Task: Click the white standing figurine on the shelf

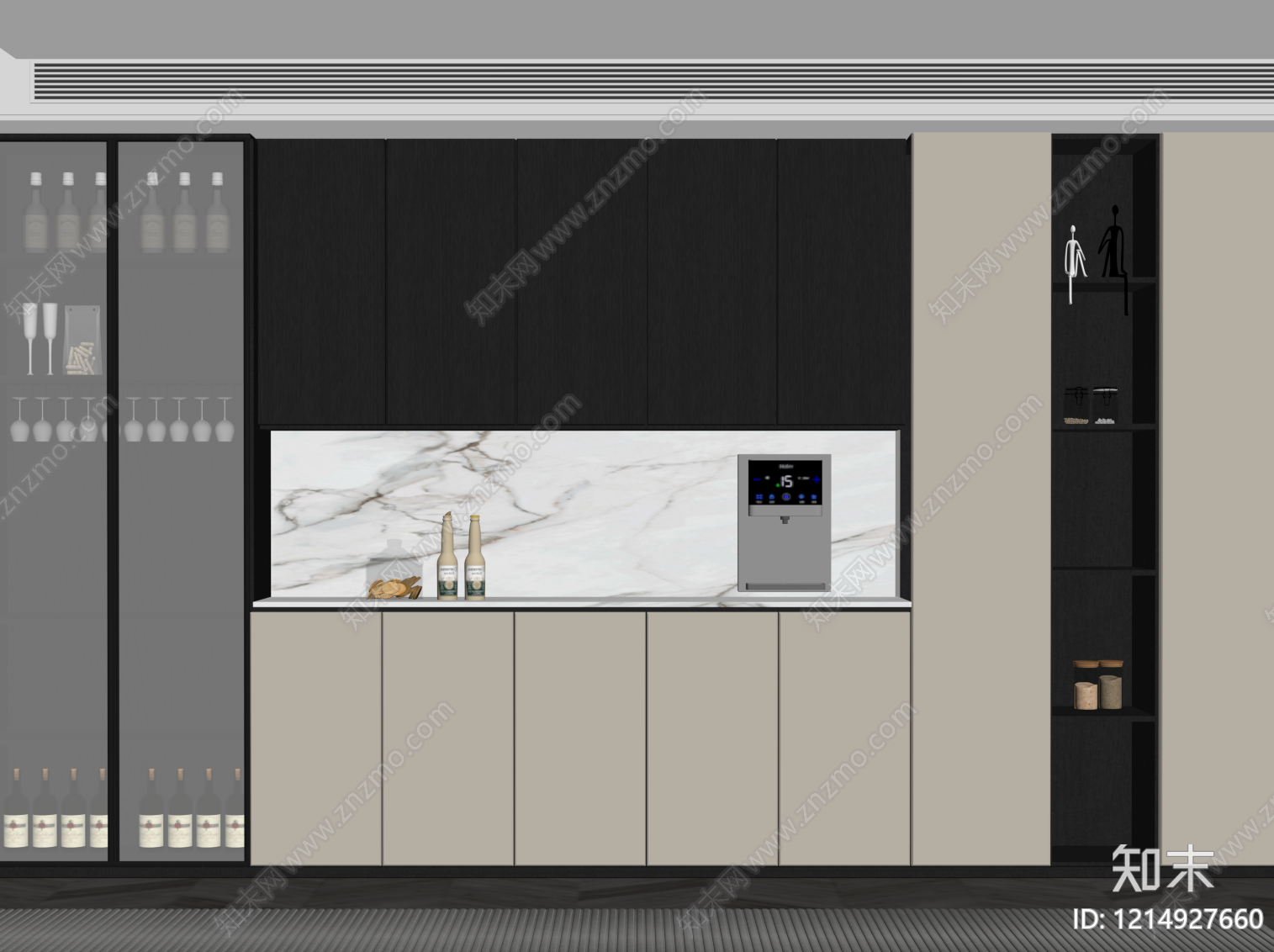Action: [1074, 264]
